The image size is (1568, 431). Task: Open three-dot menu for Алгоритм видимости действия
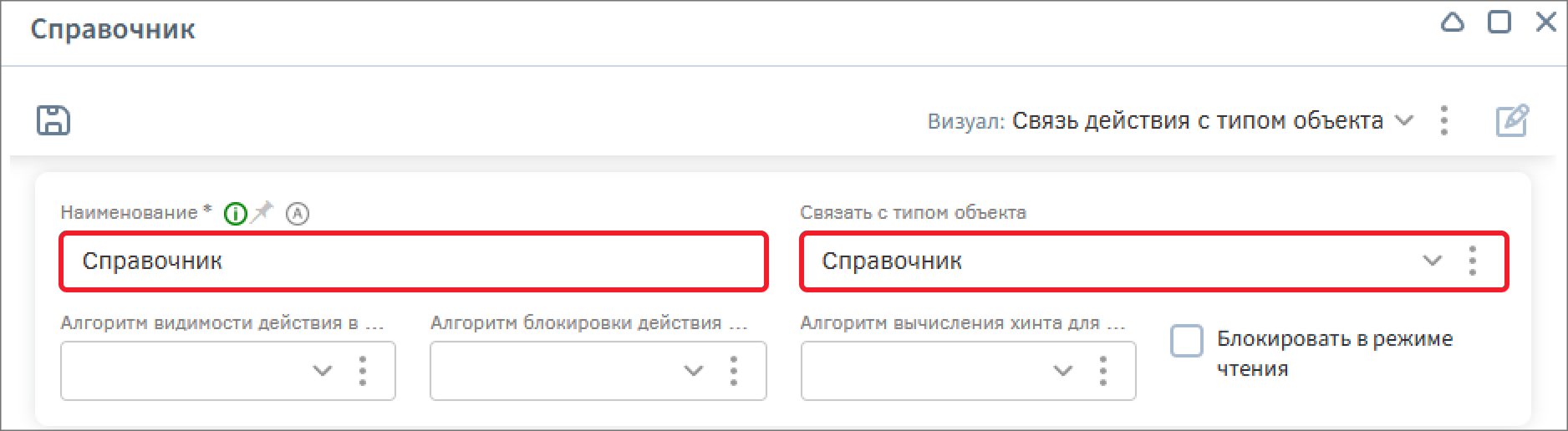(x=363, y=370)
